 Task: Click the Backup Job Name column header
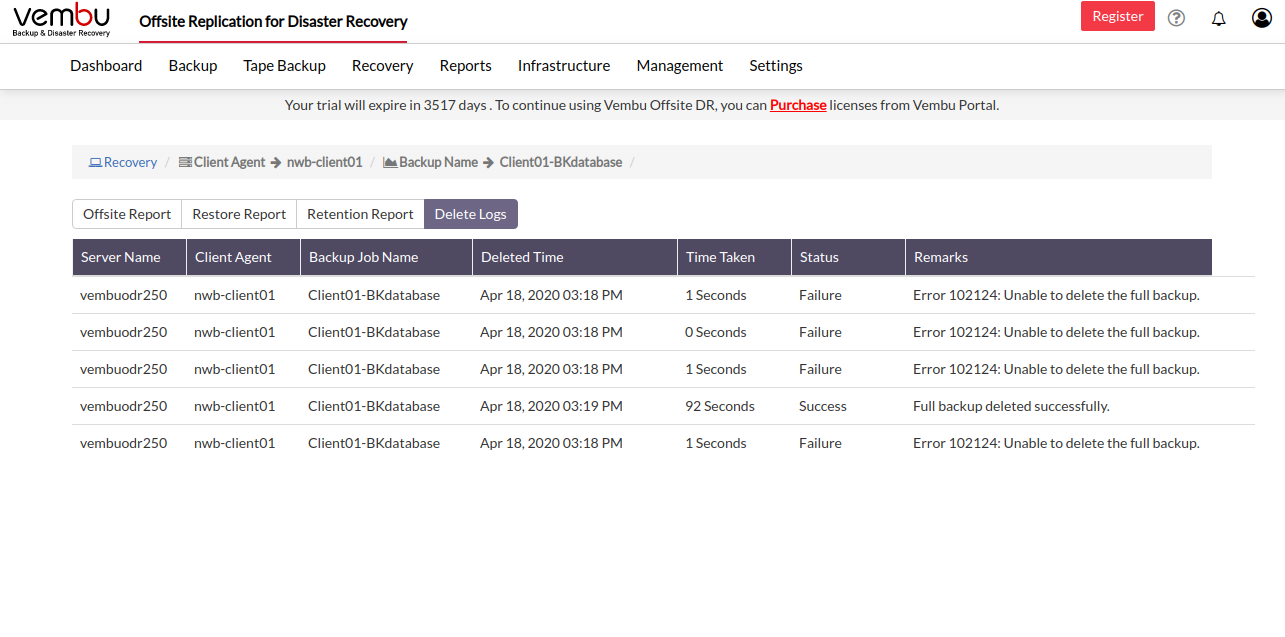tap(386, 257)
